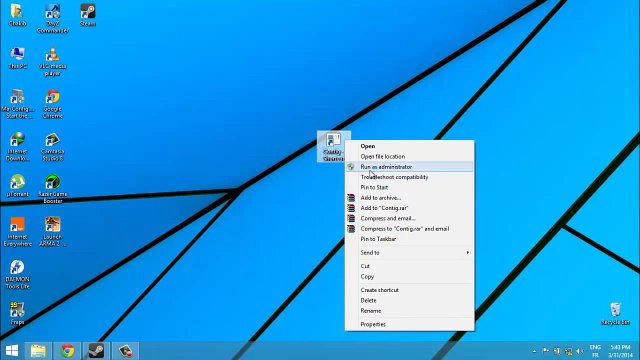Choose Troubleshoot compatibility
The height and width of the screenshot is (360, 640).
[x=409, y=177]
